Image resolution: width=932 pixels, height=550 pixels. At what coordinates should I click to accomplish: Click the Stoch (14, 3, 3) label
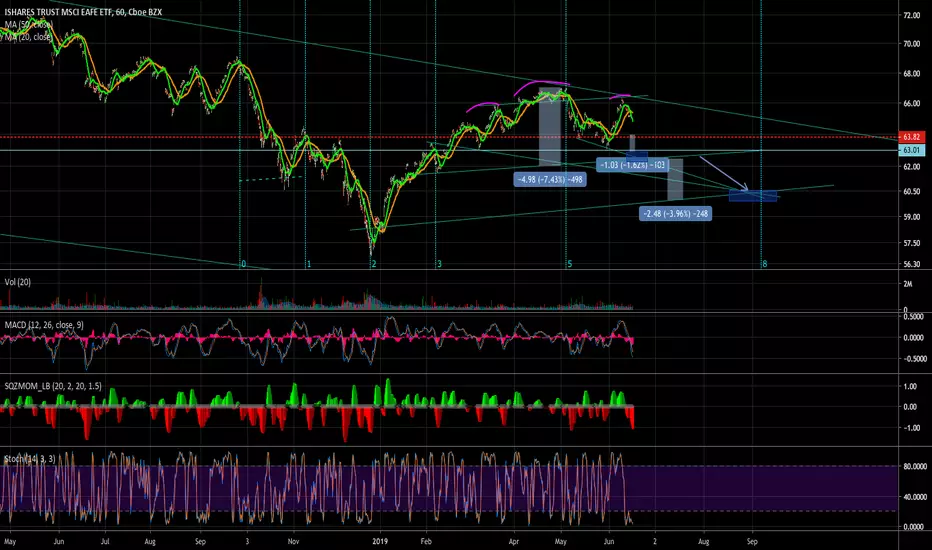coord(30,458)
